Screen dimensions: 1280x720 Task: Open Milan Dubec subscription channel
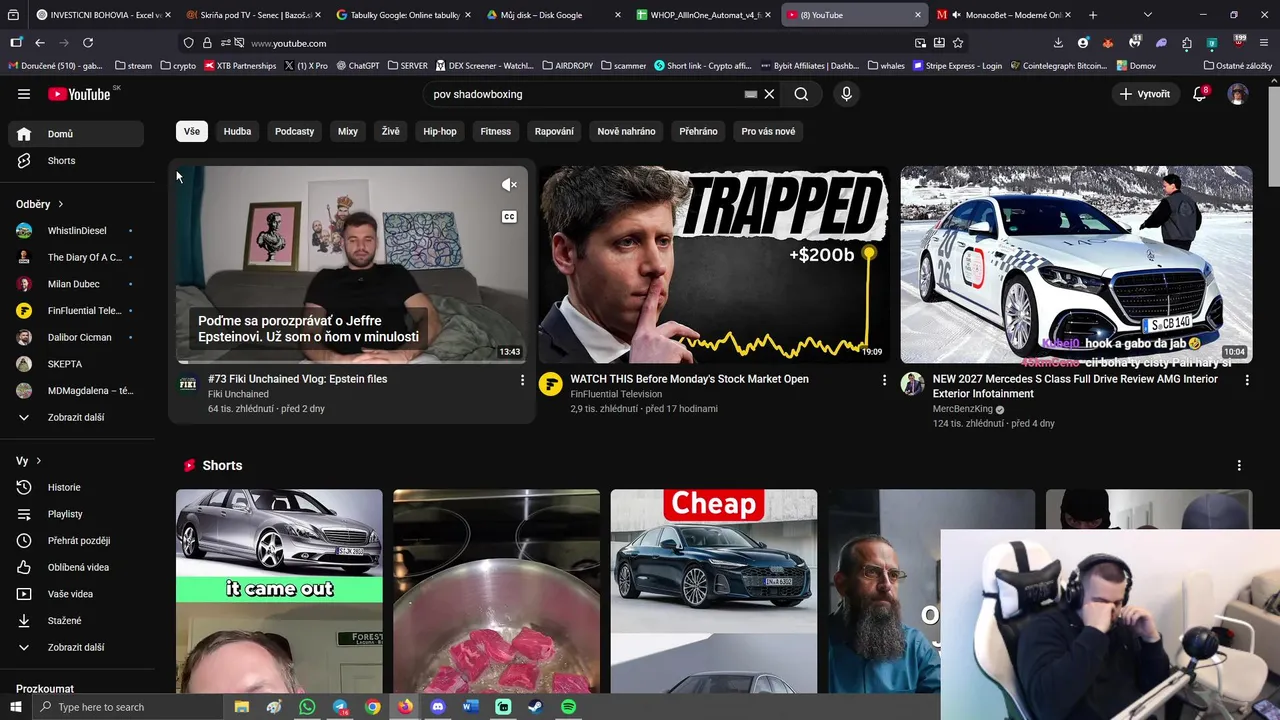pos(76,284)
